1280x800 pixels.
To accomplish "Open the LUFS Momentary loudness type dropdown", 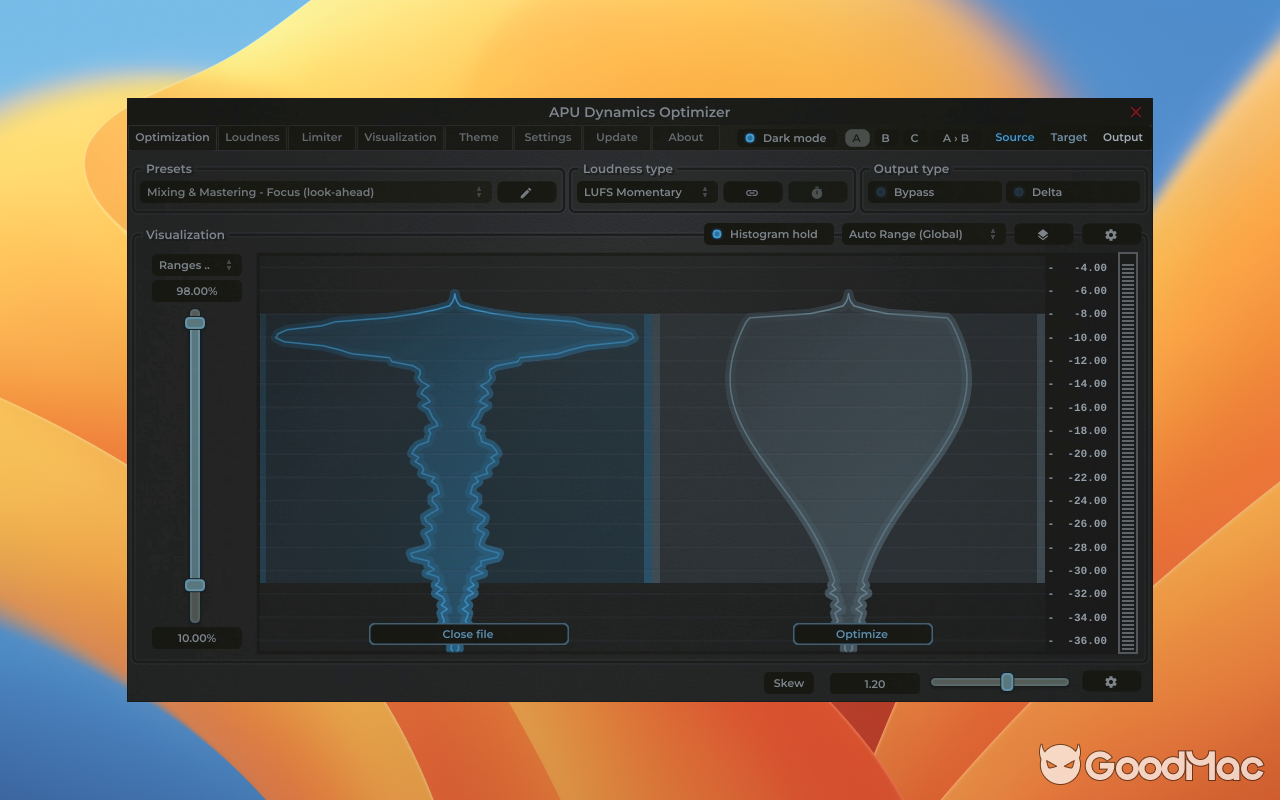I will 646,191.
